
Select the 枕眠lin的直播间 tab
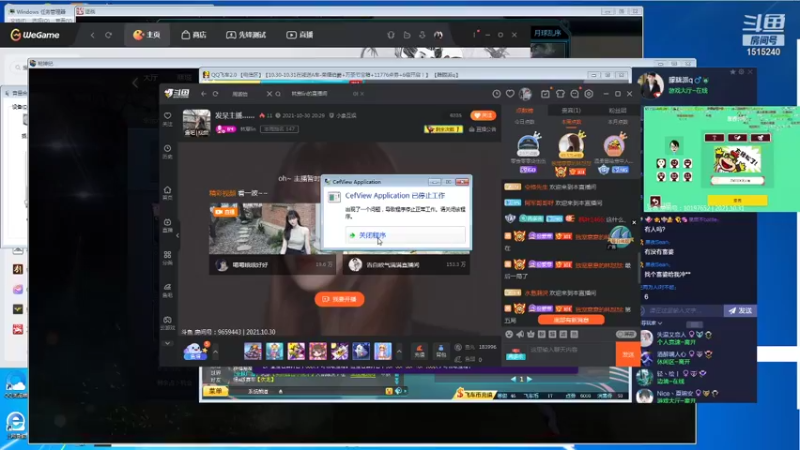point(309,94)
